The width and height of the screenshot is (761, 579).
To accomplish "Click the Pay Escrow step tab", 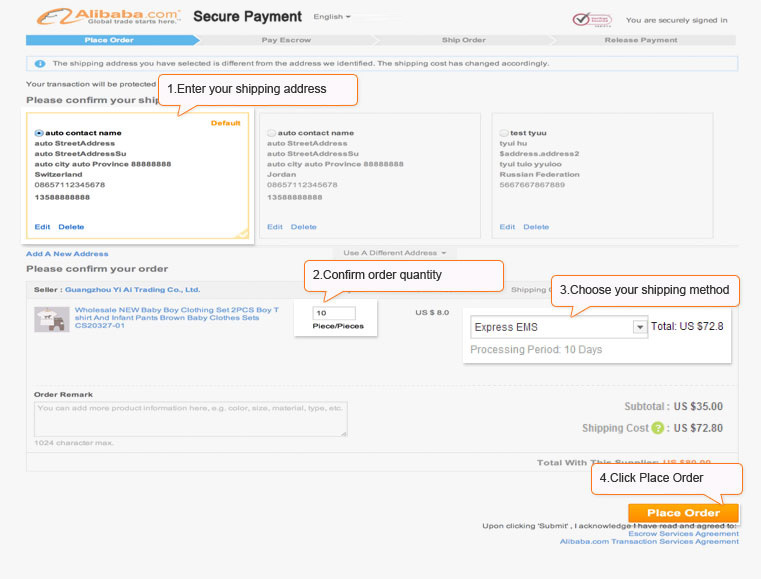I will (x=286, y=40).
